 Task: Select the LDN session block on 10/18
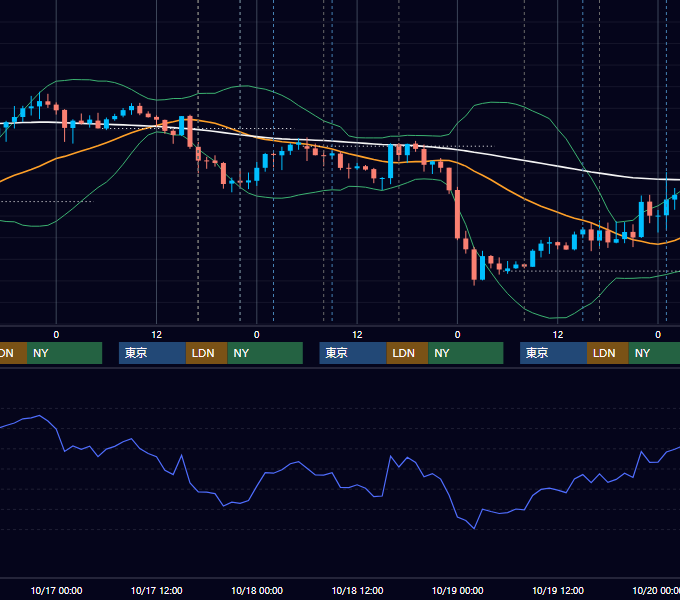point(407,353)
